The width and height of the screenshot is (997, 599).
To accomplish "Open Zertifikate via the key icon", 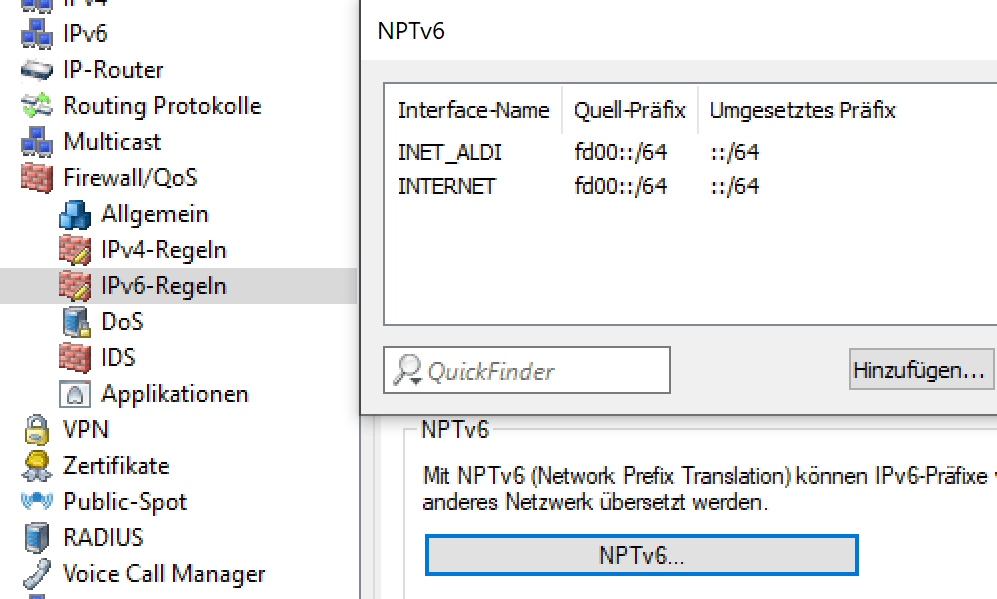I will coord(36,464).
